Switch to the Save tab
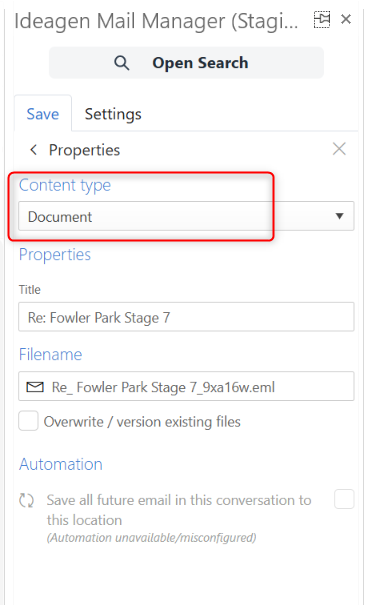Screen dimensions: 366x605 point(43,114)
